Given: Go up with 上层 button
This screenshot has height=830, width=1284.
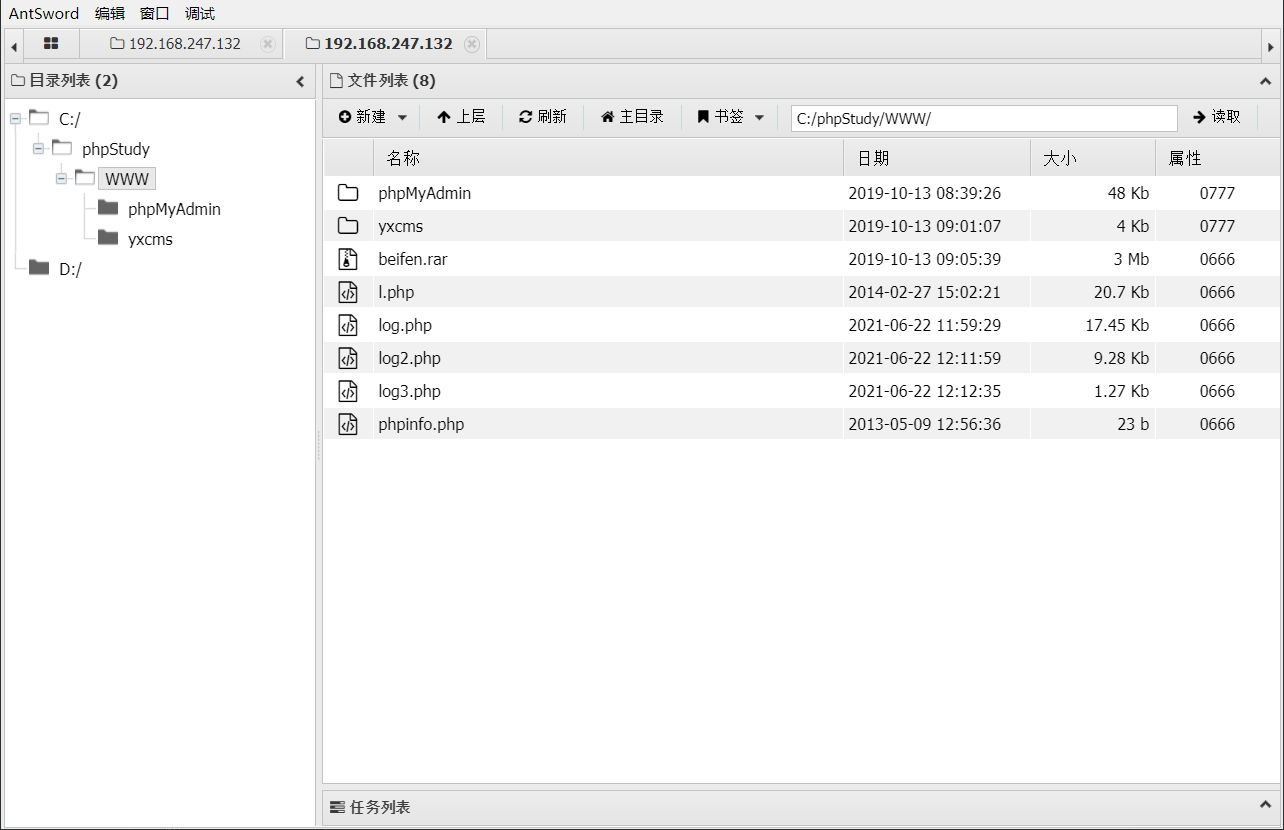Looking at the screenshot, I should (x=461, y=117).
